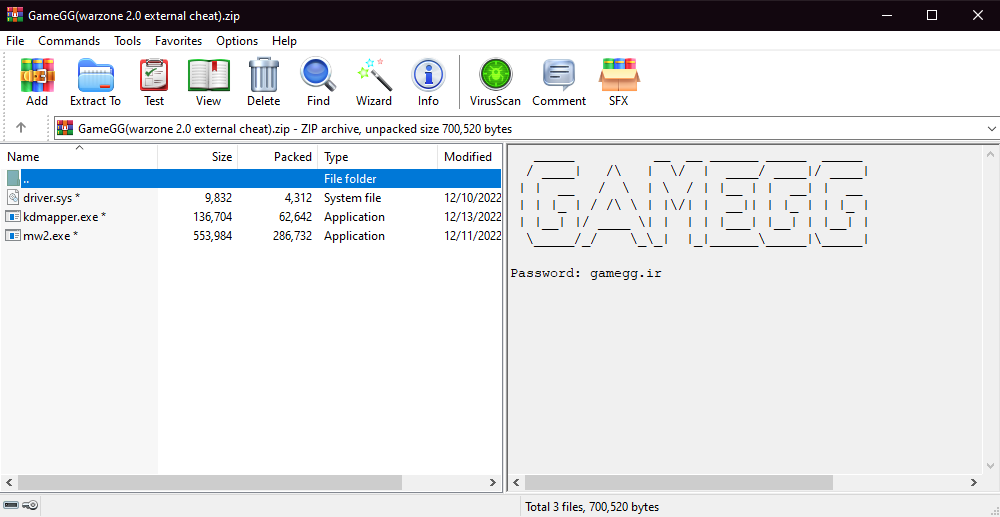Launch the Wizard tool
Screen dimensions: 1000x517
click(374, 82)
